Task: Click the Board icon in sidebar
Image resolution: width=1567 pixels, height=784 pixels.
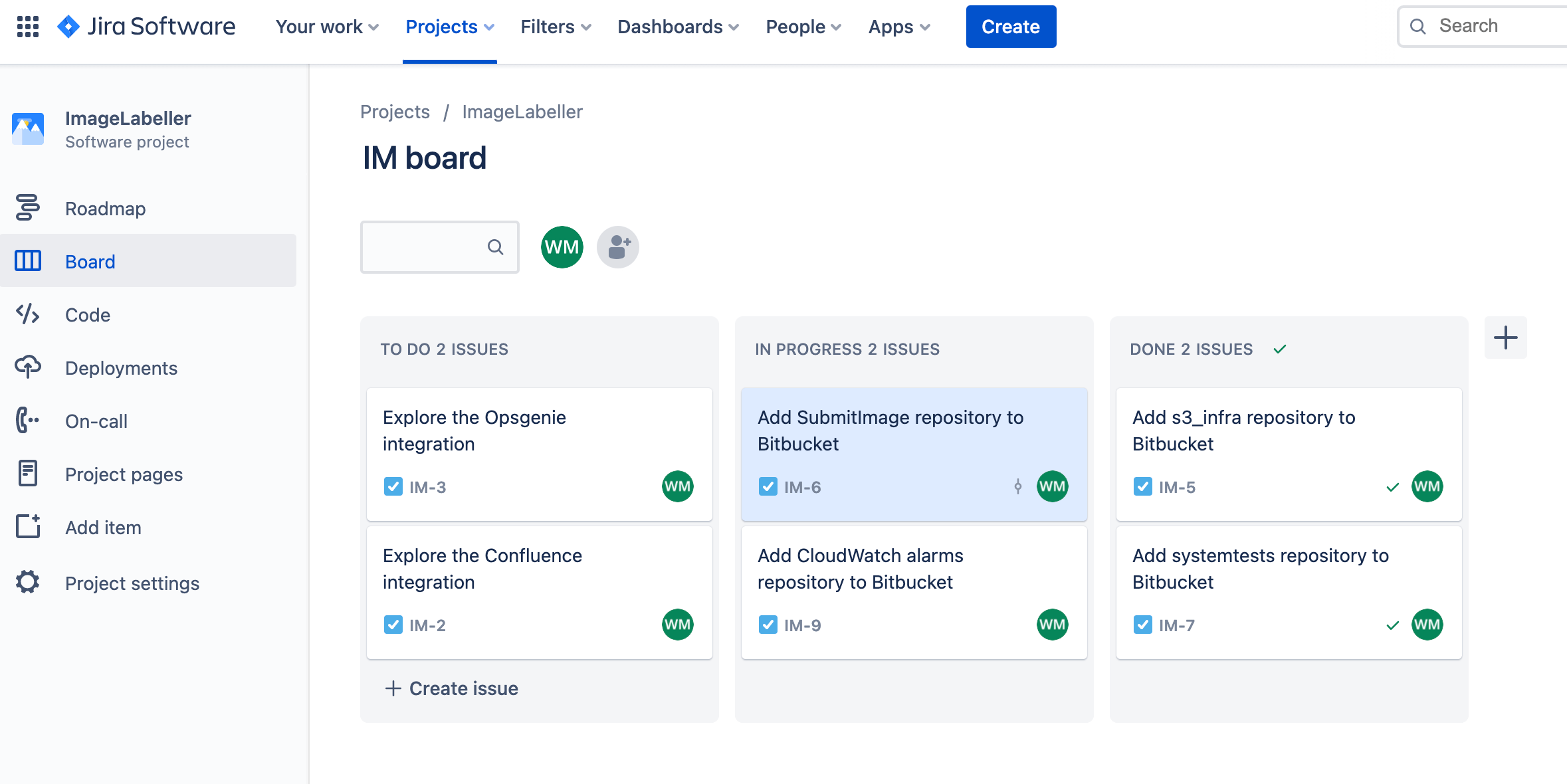Action: pyautogui.click(x=27, y=261)
